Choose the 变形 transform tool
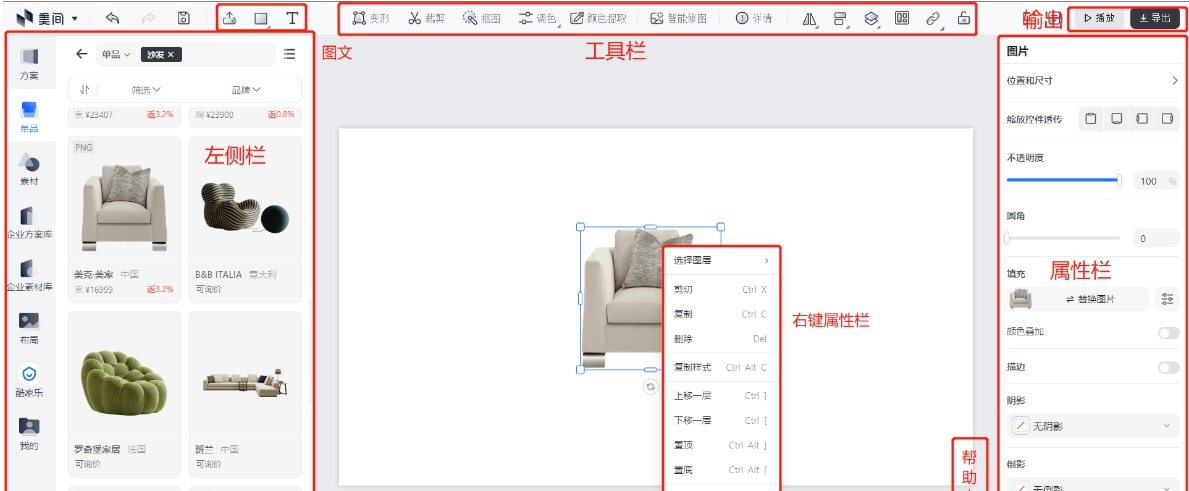1189x491 pixels. click(x=371, y=18)
